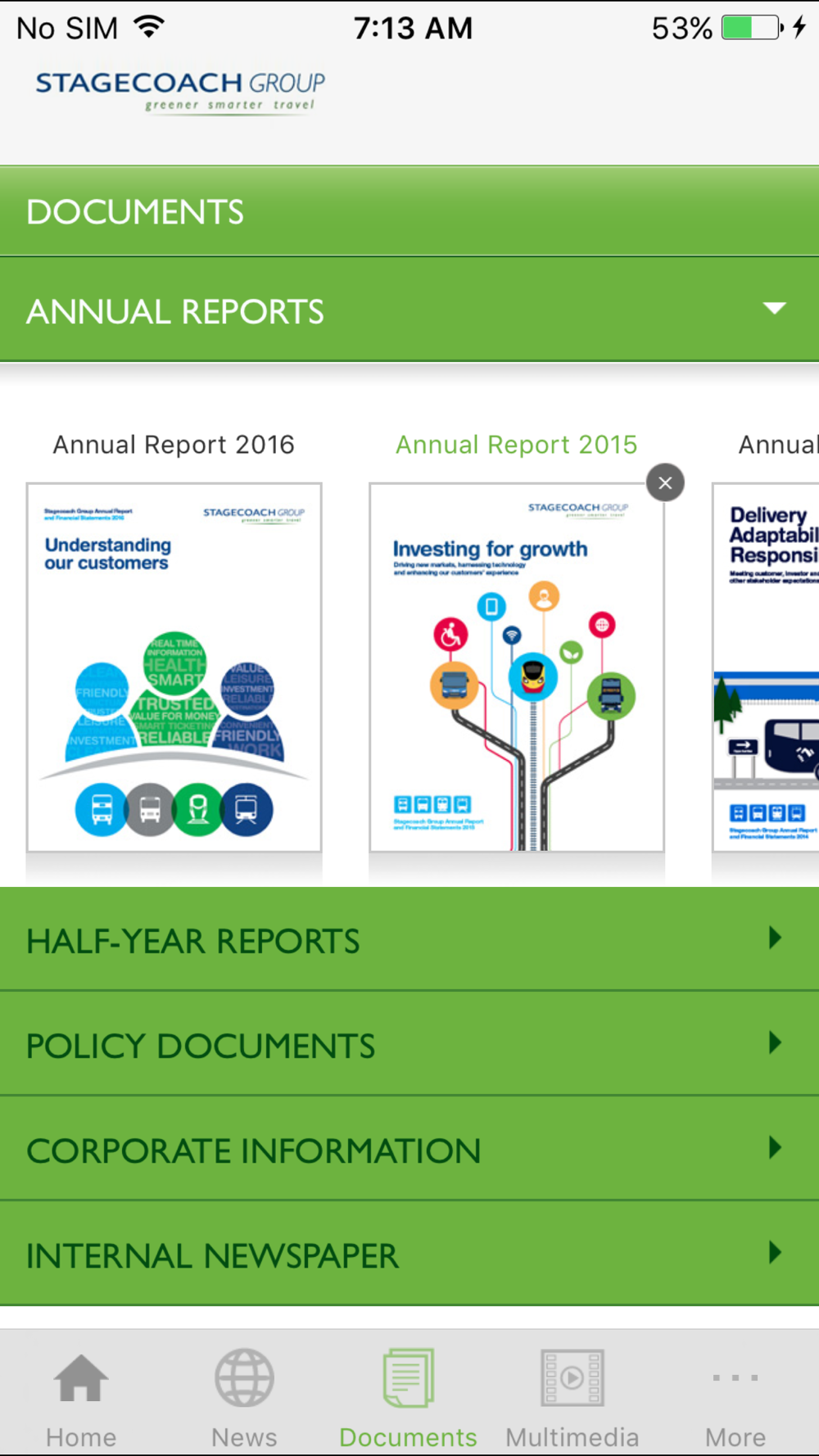Switch to the News tab label
The height and width of the screenshot is (1456, 819).
tap(244, 1437)
